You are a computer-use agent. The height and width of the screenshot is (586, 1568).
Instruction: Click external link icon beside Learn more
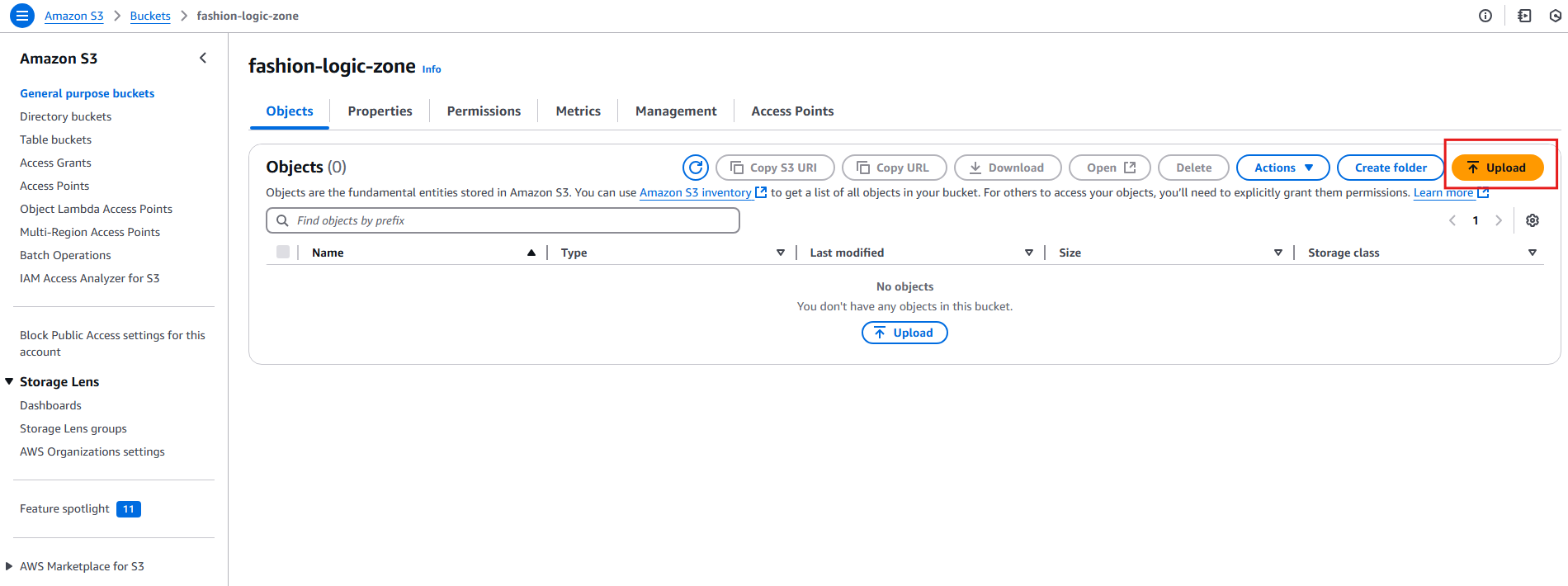tap(1483, 192)
